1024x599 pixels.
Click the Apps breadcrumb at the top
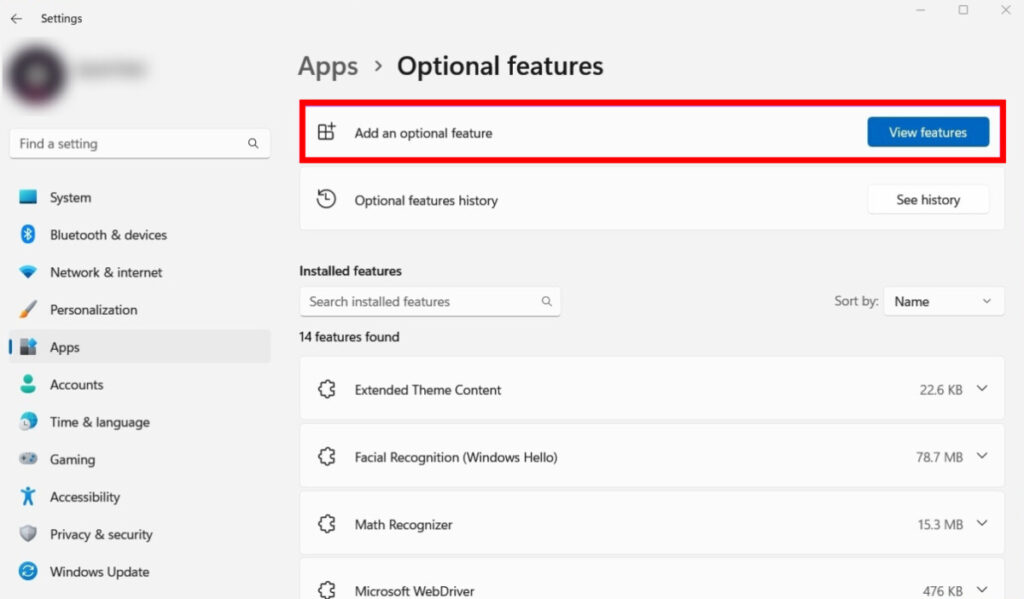327,66
